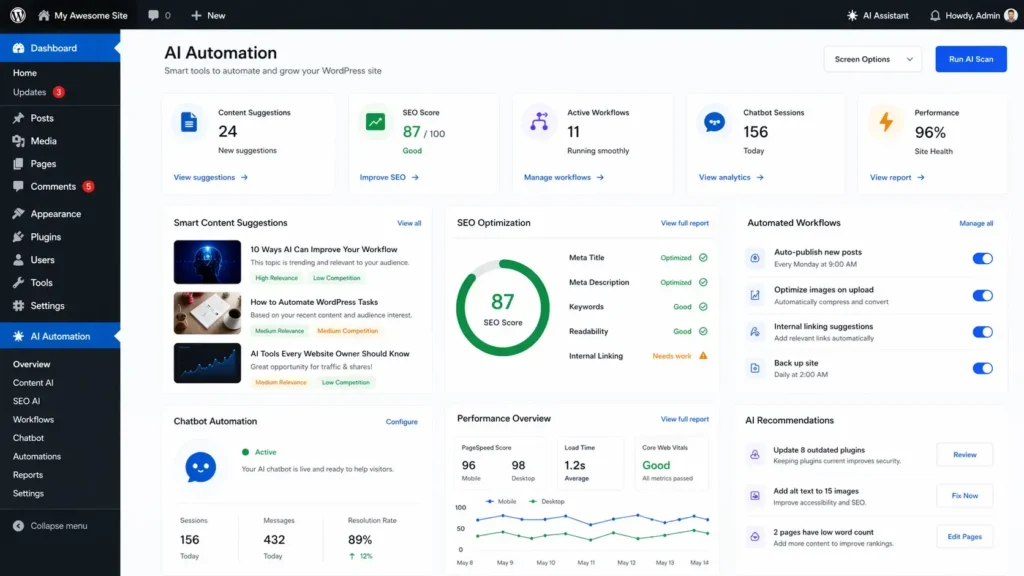Follow the Manage workflows link
The height and width of the screenshot is (576, 1024).
point(564,177)
